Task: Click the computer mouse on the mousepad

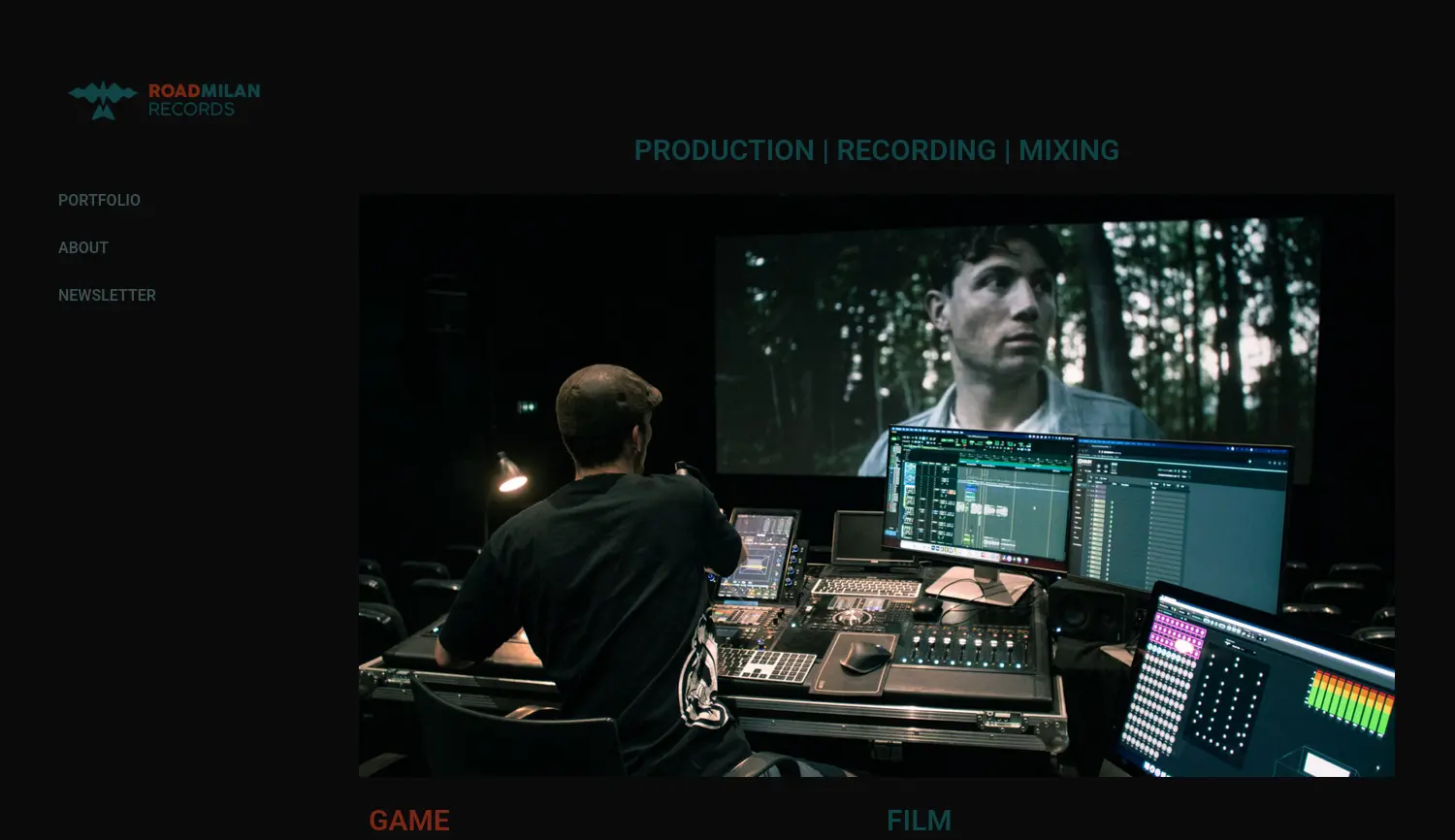Action: [865, 657]
